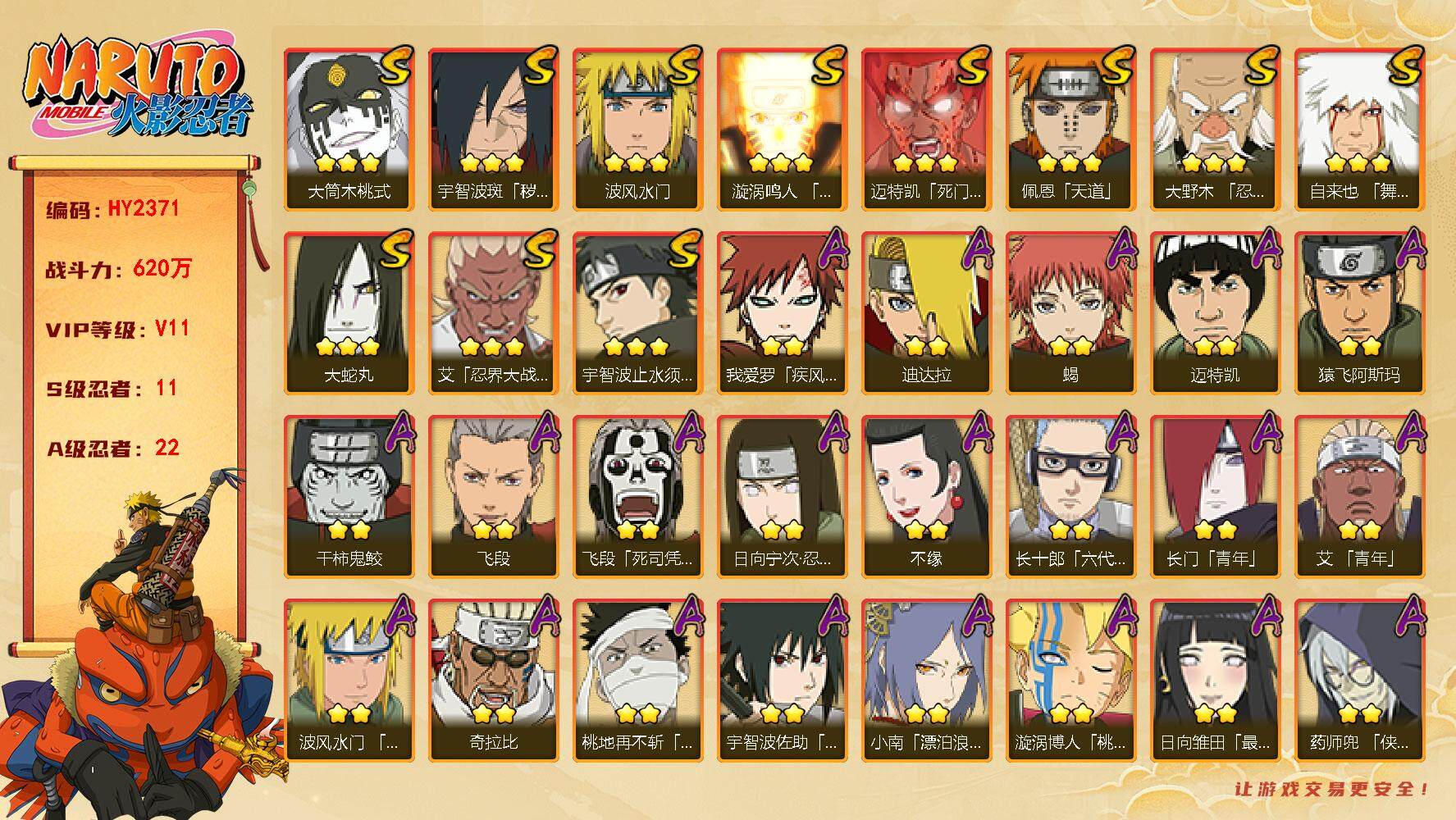Pick the 迪达拉 A-rank card
This screenshot has width=1456, height=820.
click(x=927, y=312)
